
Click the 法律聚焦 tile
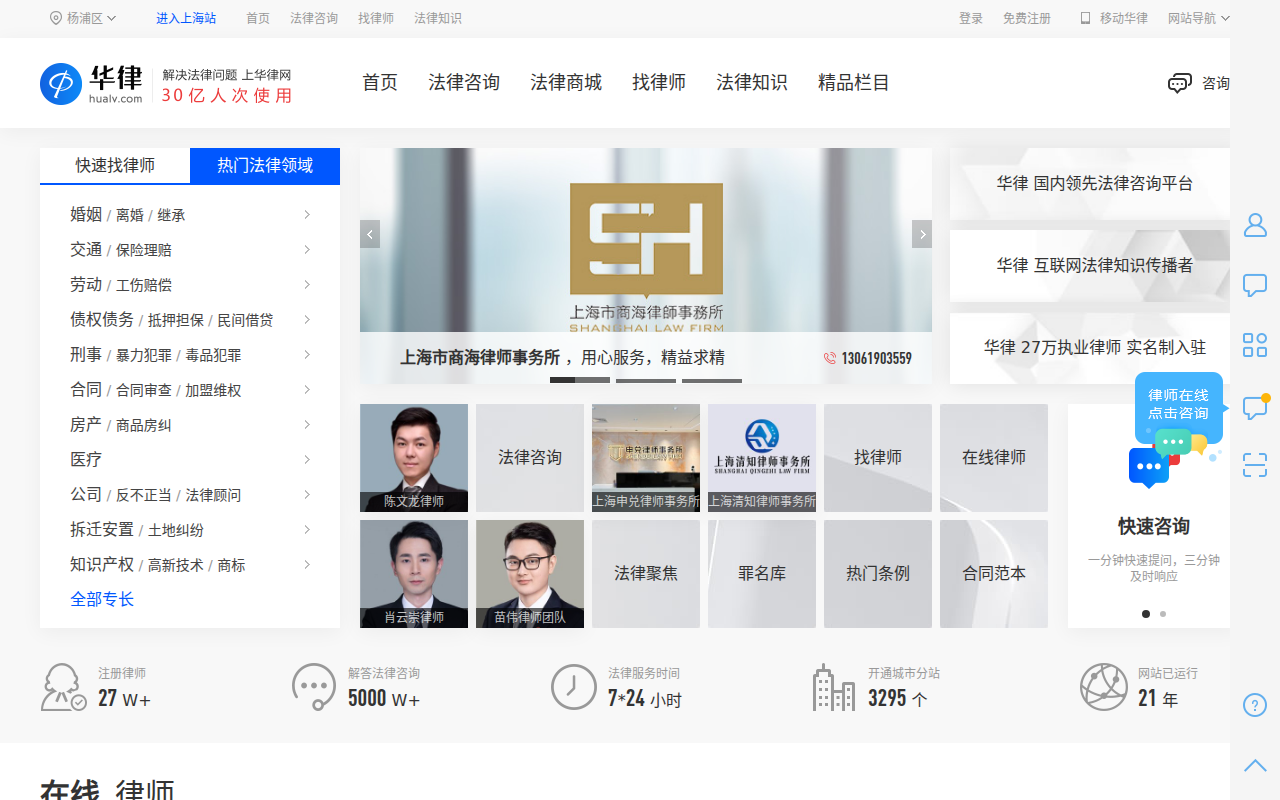pyautogui.click(x=646, y=574)
